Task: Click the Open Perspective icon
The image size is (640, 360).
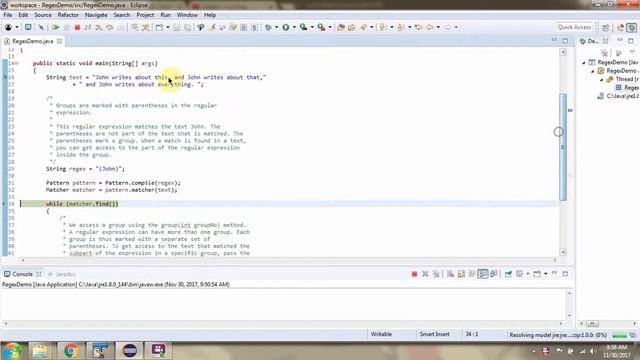Action: point(606,27)
